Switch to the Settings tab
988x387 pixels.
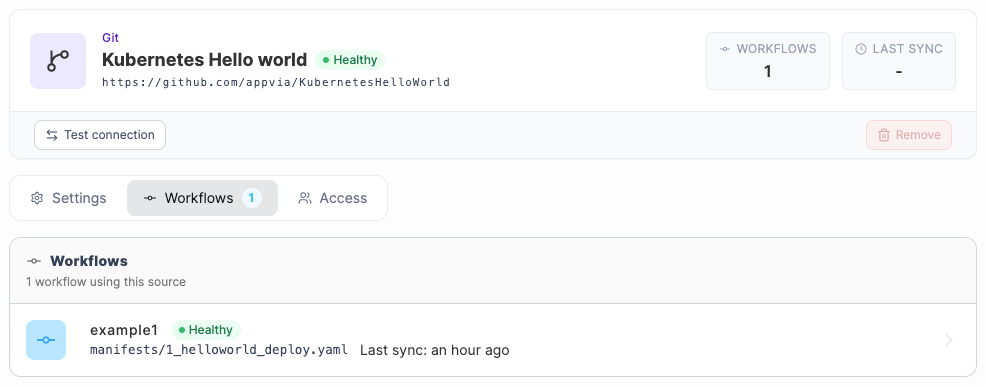(x=69, y=198)
